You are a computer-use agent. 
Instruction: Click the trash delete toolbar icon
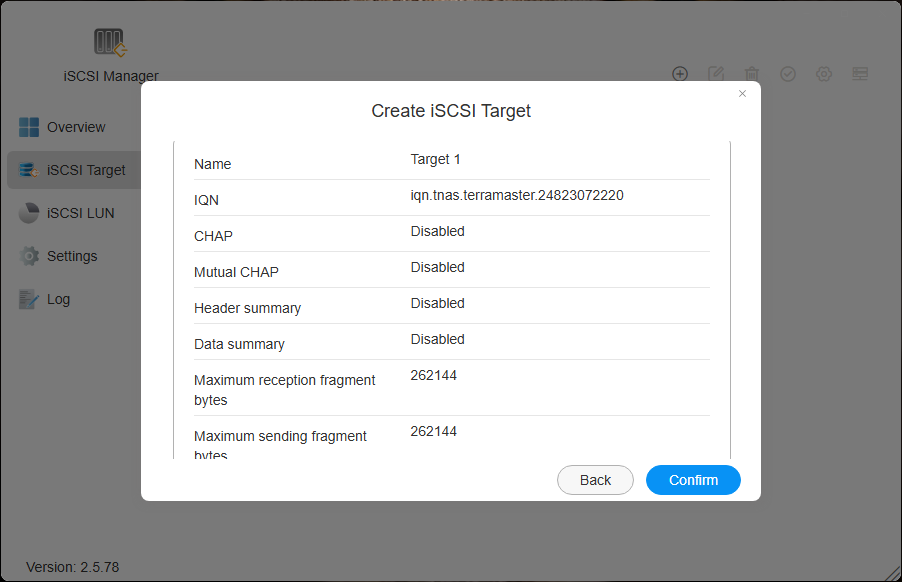point(752,74)
